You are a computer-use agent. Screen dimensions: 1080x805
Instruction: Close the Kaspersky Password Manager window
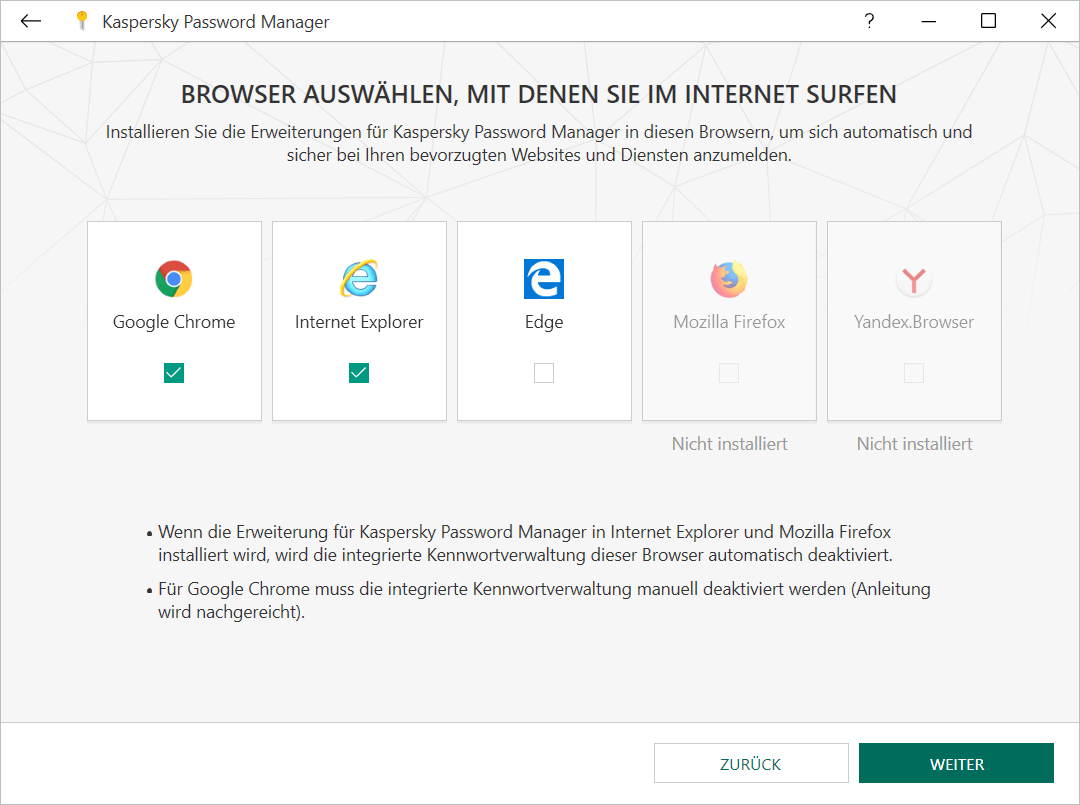pos(1048,21)
